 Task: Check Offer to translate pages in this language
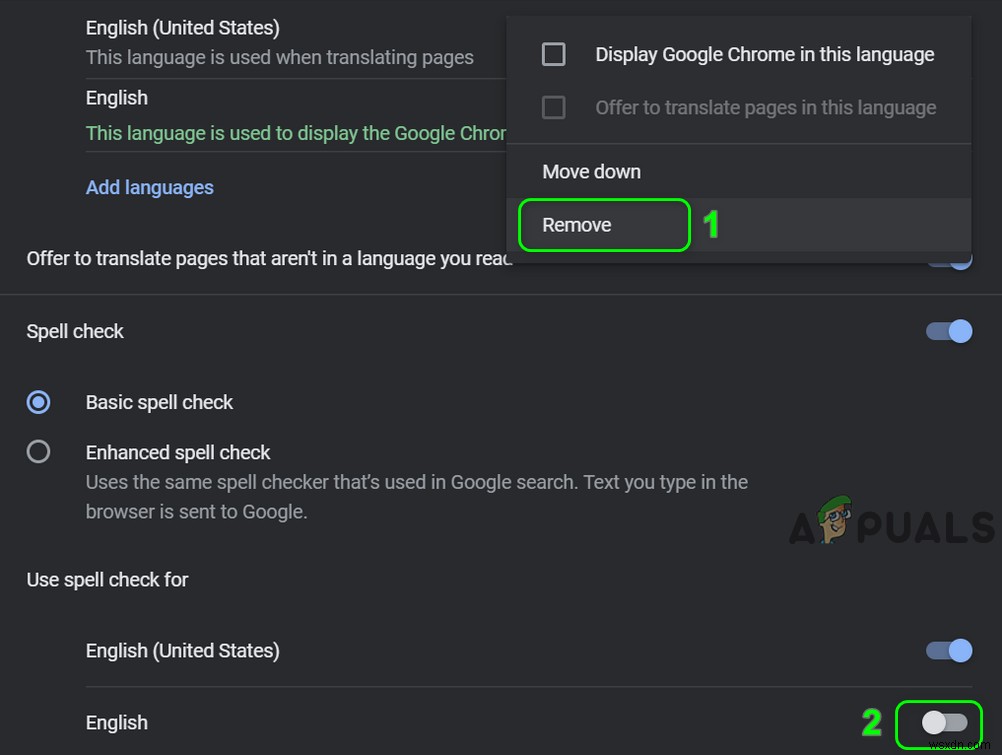[553, 107]
